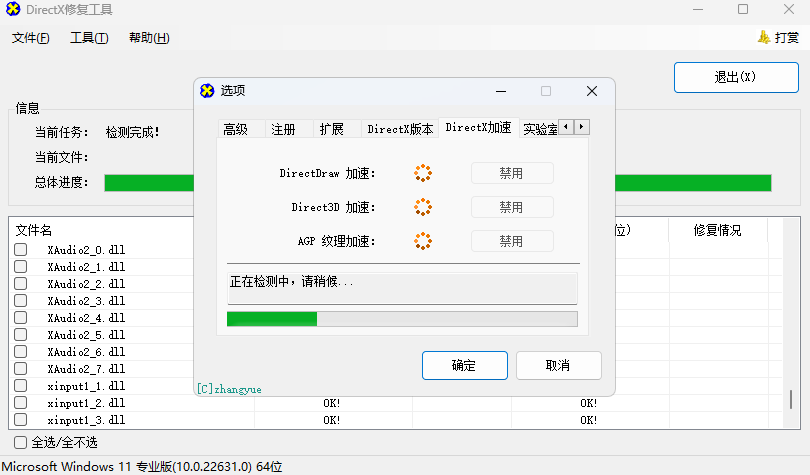Click the 打赏 donate banana icon
810x475 pixels.
764,37
